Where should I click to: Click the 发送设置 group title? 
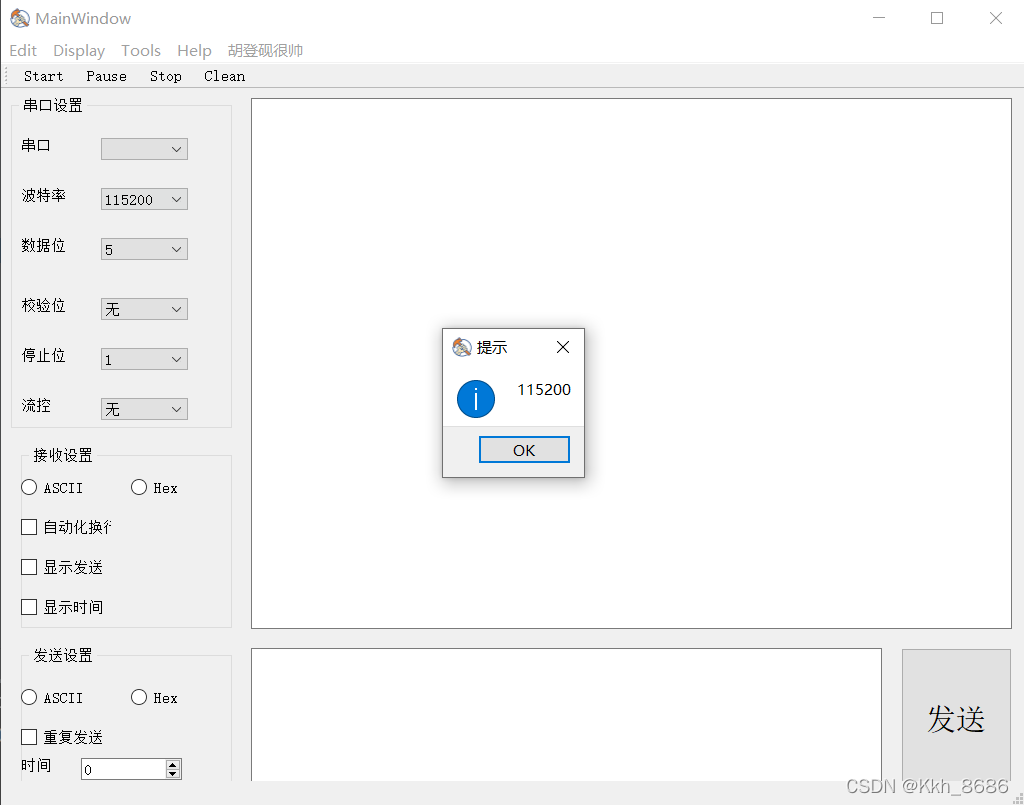tap(63, 655)
